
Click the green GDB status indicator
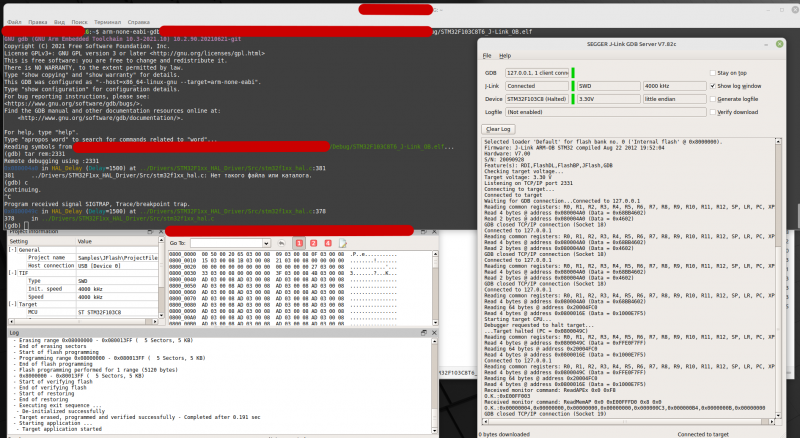point(573,73)
